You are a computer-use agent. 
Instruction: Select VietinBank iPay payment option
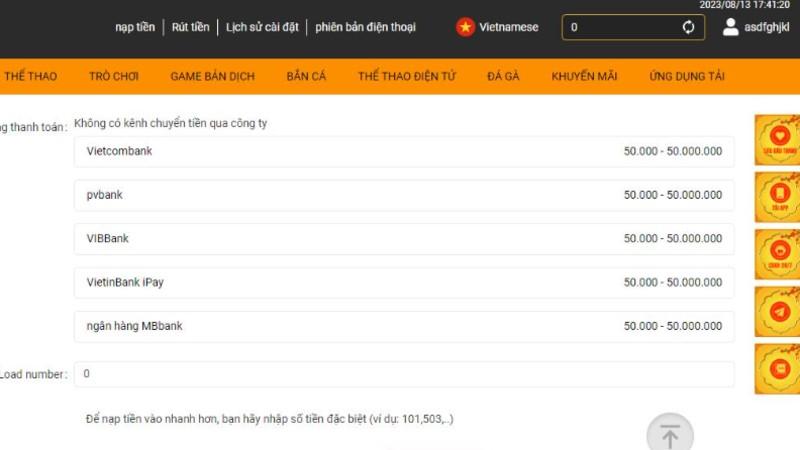pos(404,283)
